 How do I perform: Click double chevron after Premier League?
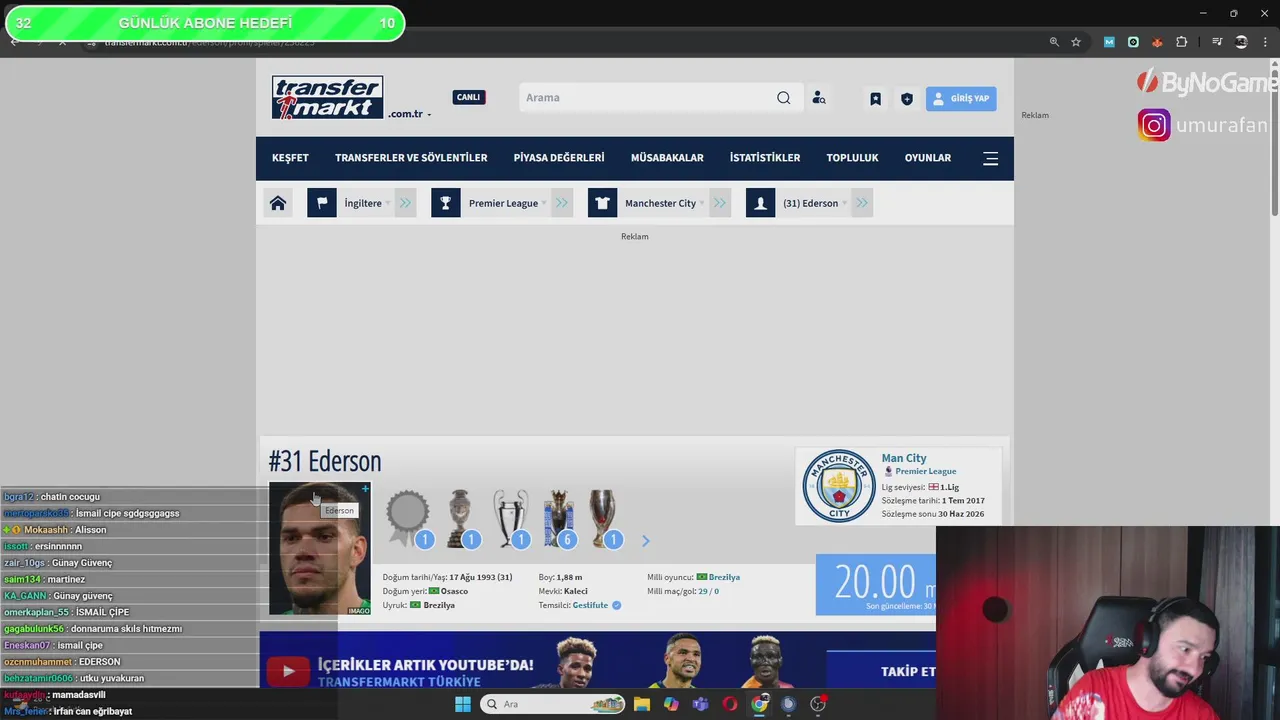pyautogui.click(x=561, y=203)
